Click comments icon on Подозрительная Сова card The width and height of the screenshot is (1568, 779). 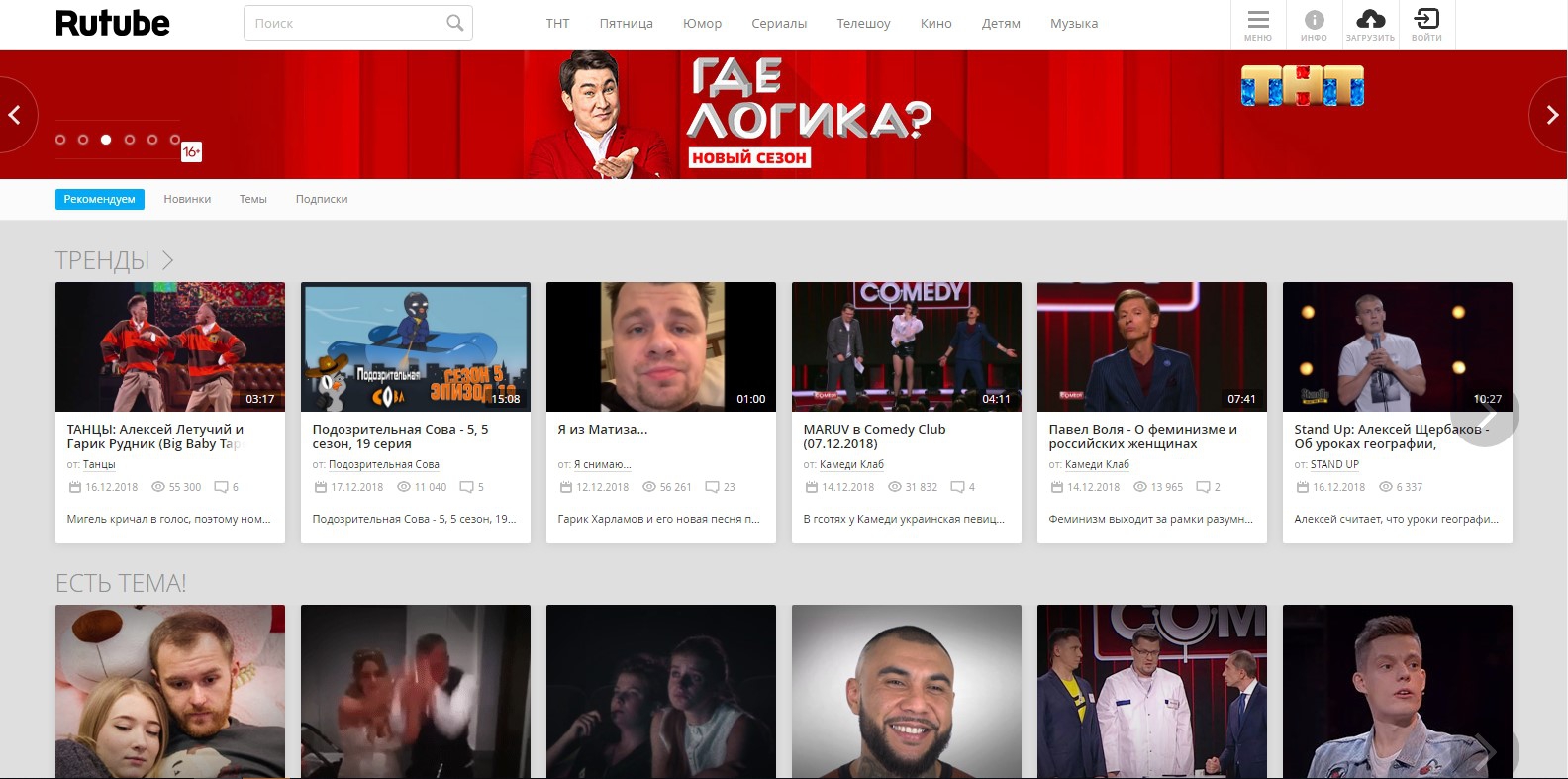point(466,487)
